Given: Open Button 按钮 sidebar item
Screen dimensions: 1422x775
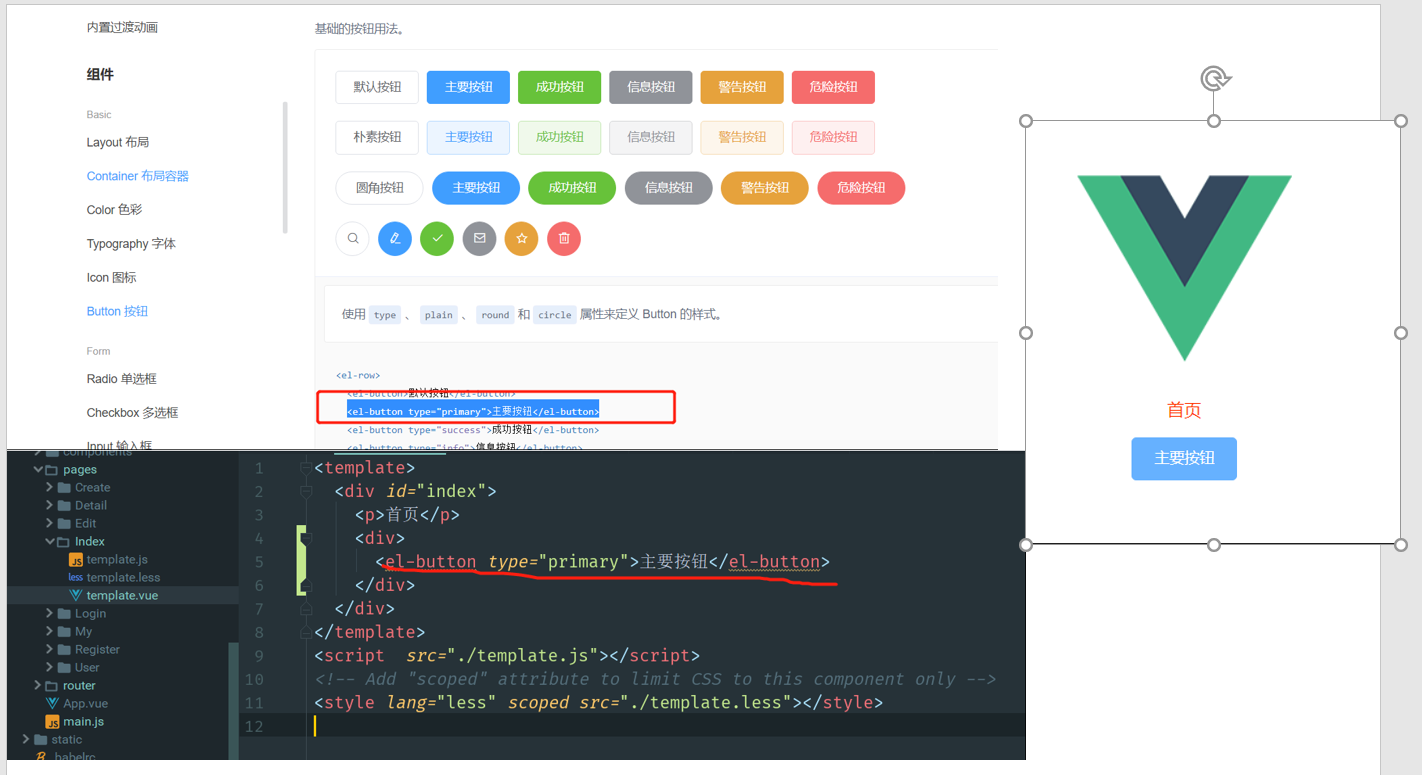Looking at the screenshot, I should [117, 312].
